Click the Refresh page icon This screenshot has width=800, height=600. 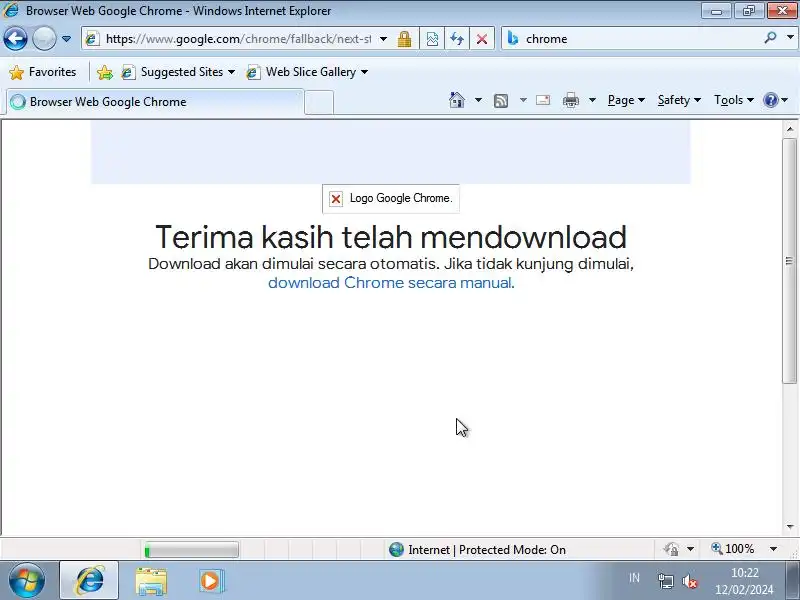point(457,39)
